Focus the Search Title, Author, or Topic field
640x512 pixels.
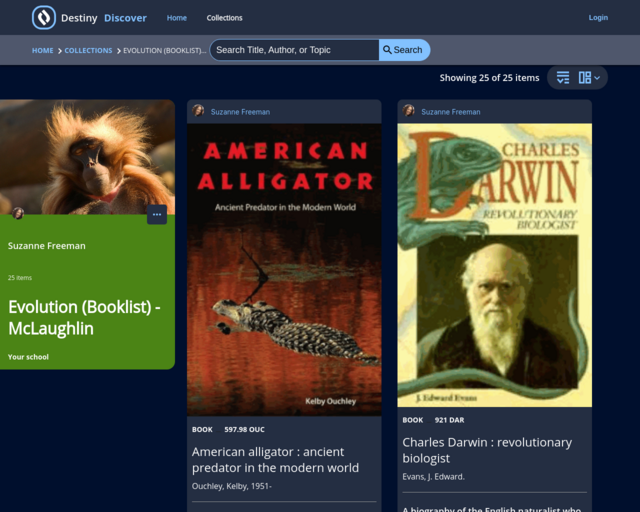294,50
